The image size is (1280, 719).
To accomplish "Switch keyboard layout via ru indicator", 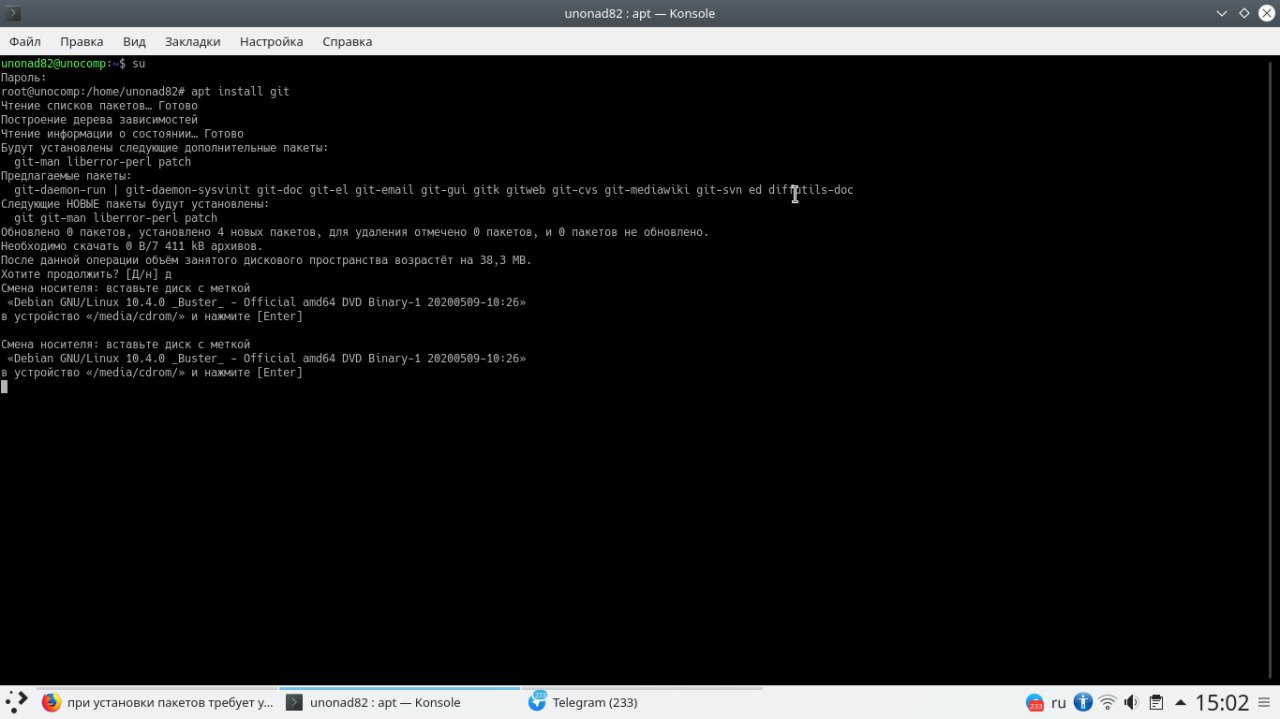I will click(1058, 703).
